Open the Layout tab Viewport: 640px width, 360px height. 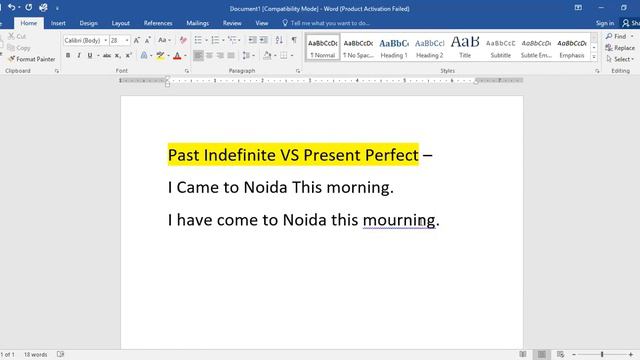coord(120,23)
